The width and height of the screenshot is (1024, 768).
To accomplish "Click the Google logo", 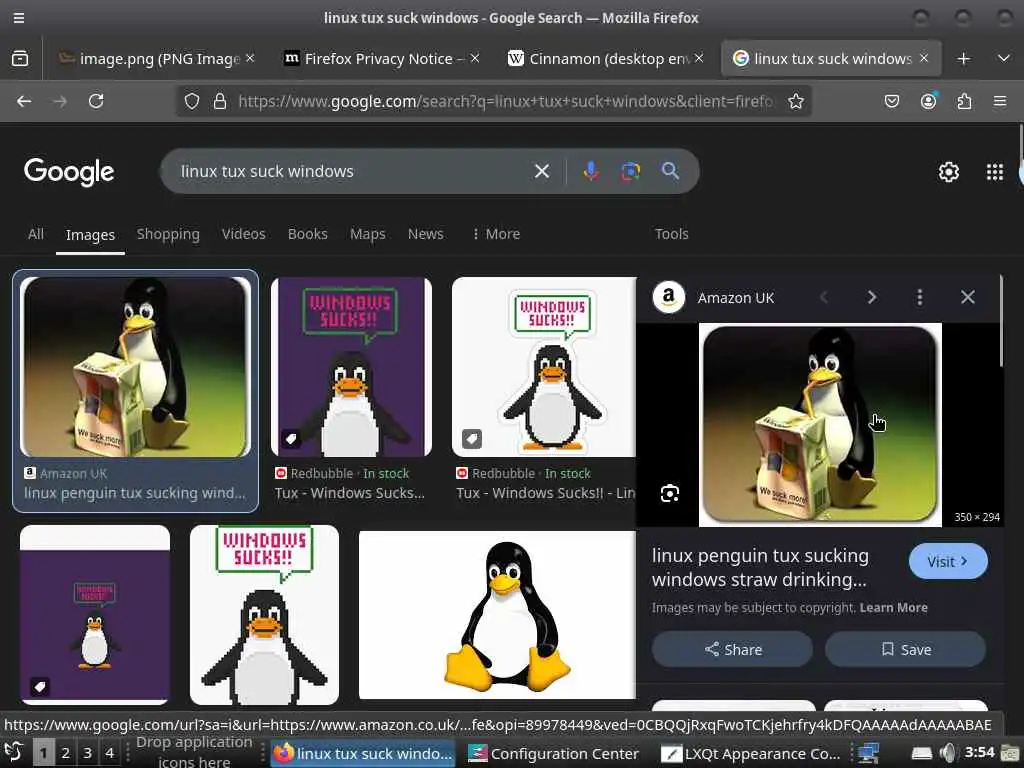I will click(x=69, y=172).
